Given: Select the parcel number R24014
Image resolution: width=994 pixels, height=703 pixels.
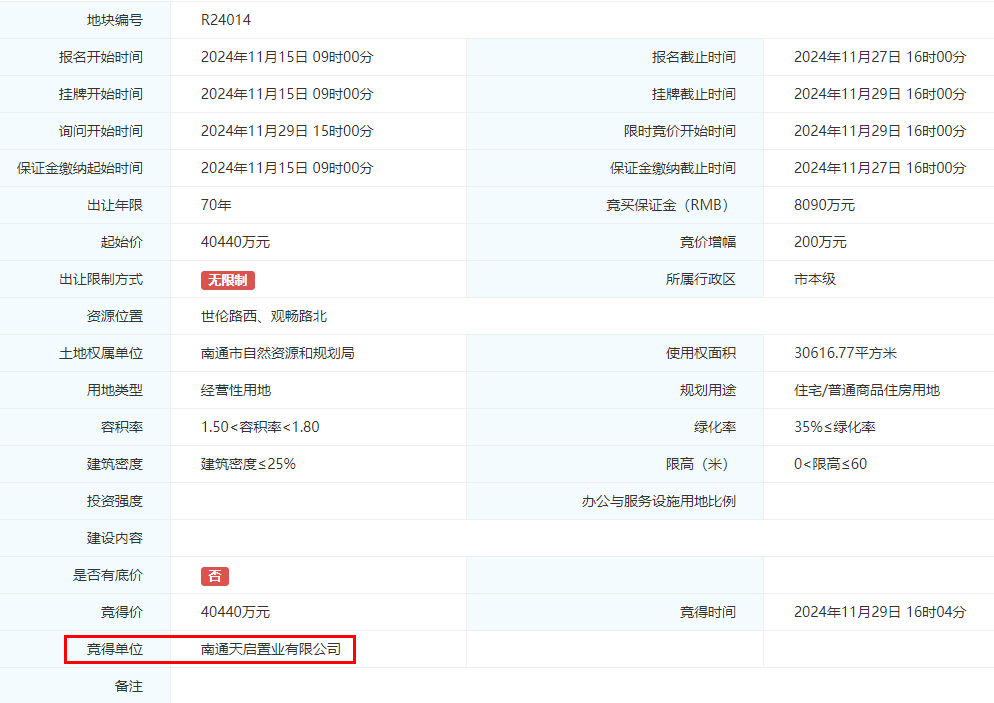Looking at the screenshot, I should [226, 20].
